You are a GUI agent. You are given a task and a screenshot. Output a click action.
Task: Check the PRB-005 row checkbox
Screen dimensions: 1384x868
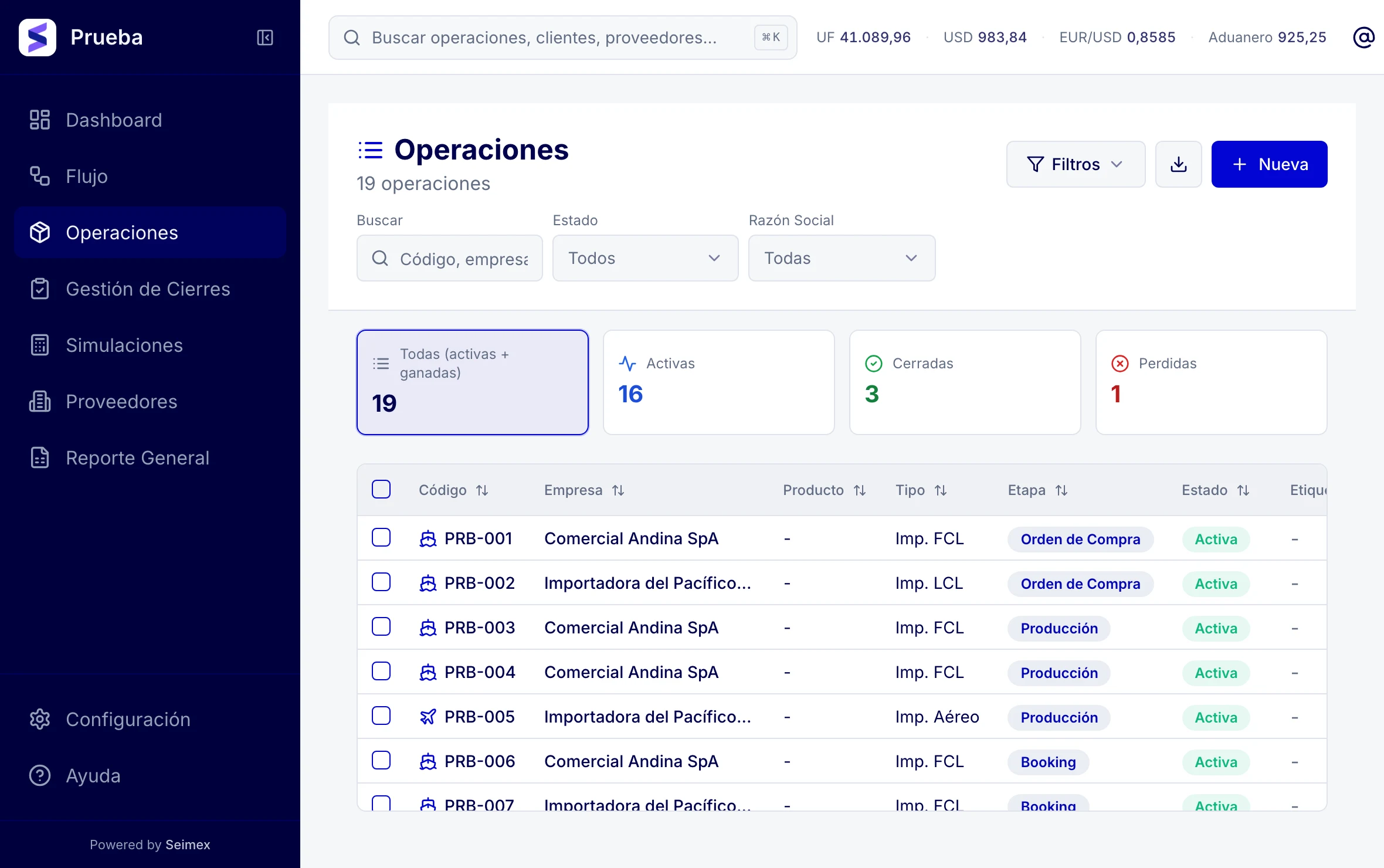[381, 716]
